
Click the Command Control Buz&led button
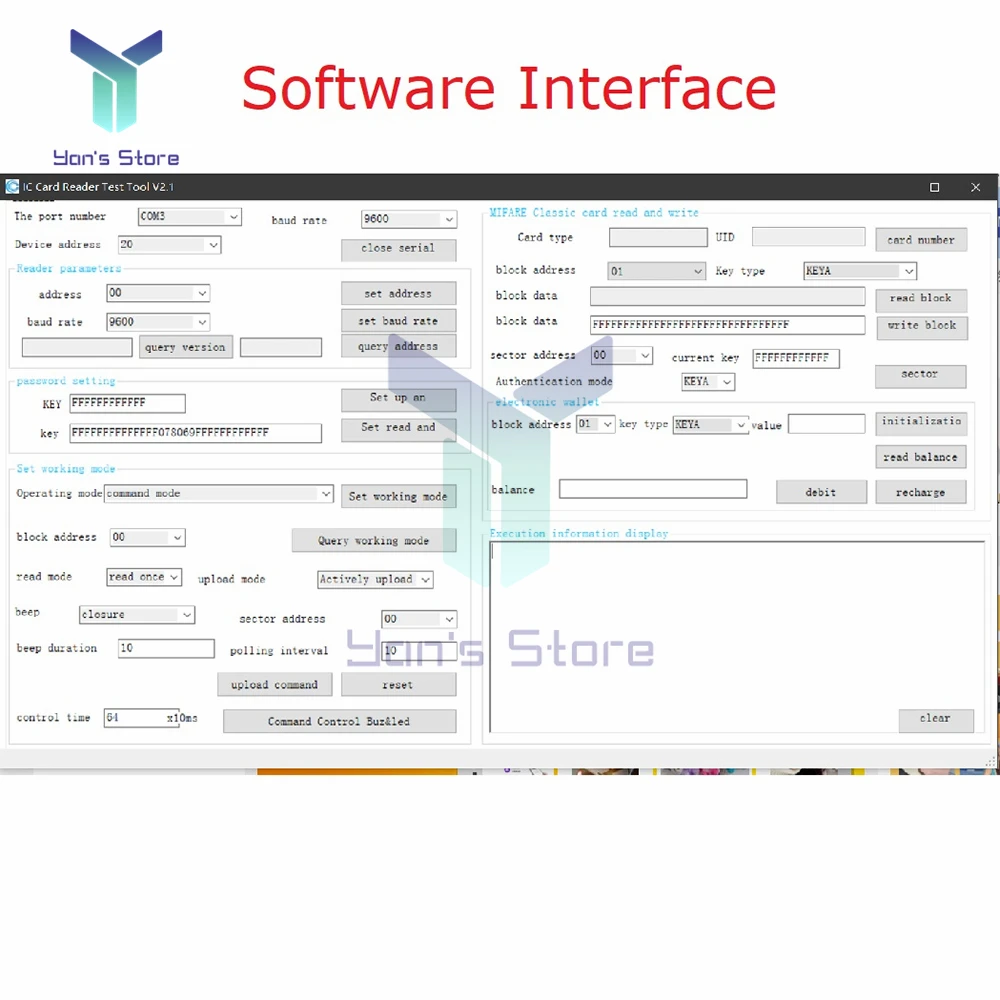(339, 722)
